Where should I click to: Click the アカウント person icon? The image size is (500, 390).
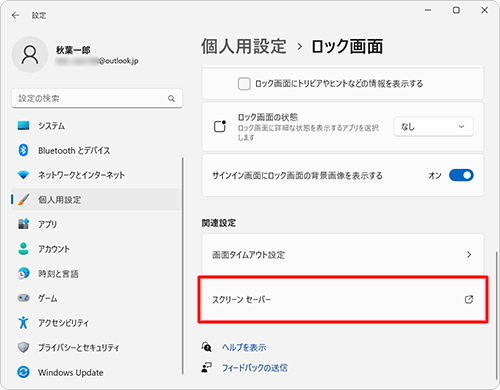click(x=23, y=248)
